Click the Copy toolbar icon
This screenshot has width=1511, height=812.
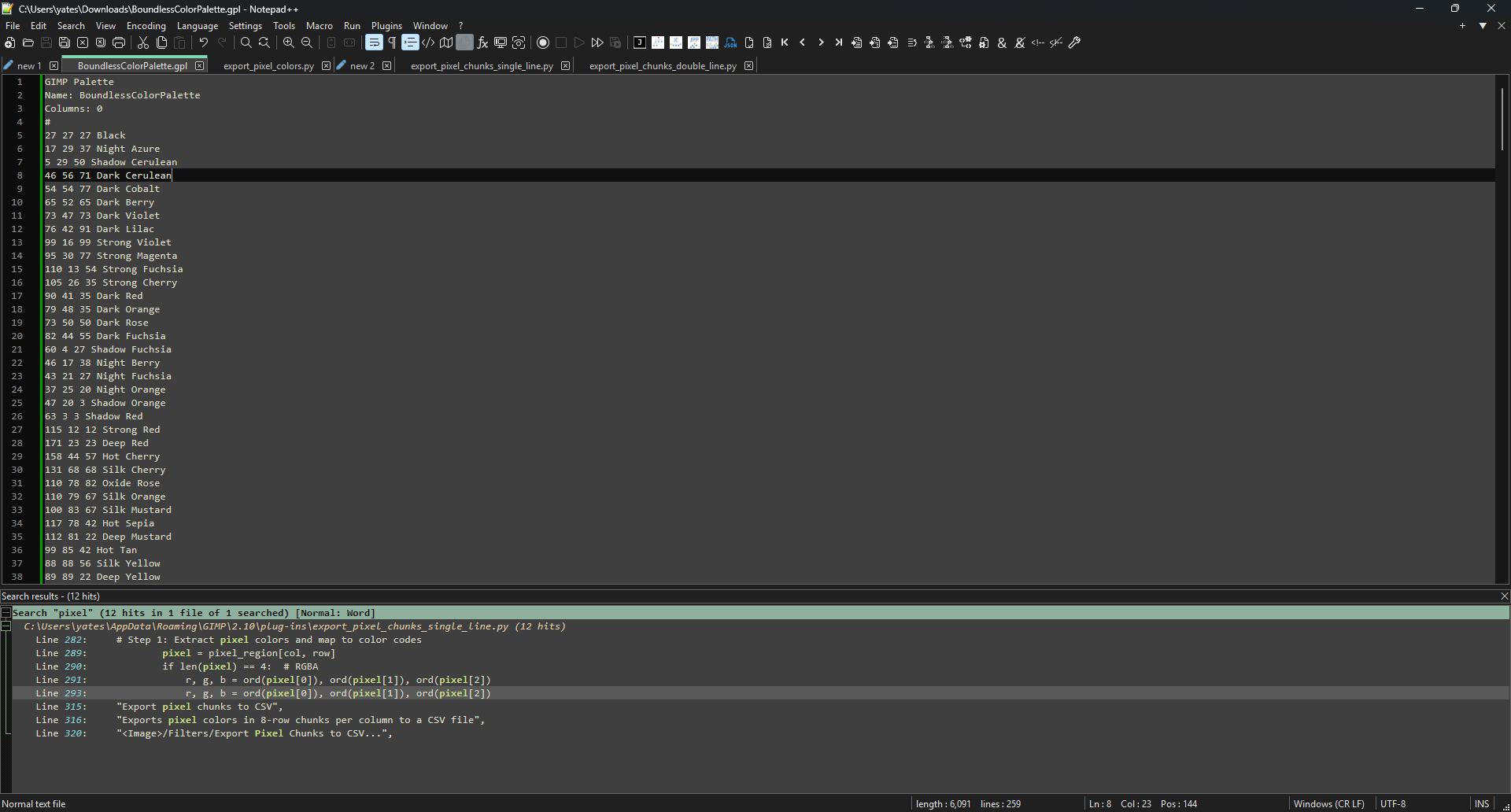point(161,42)
